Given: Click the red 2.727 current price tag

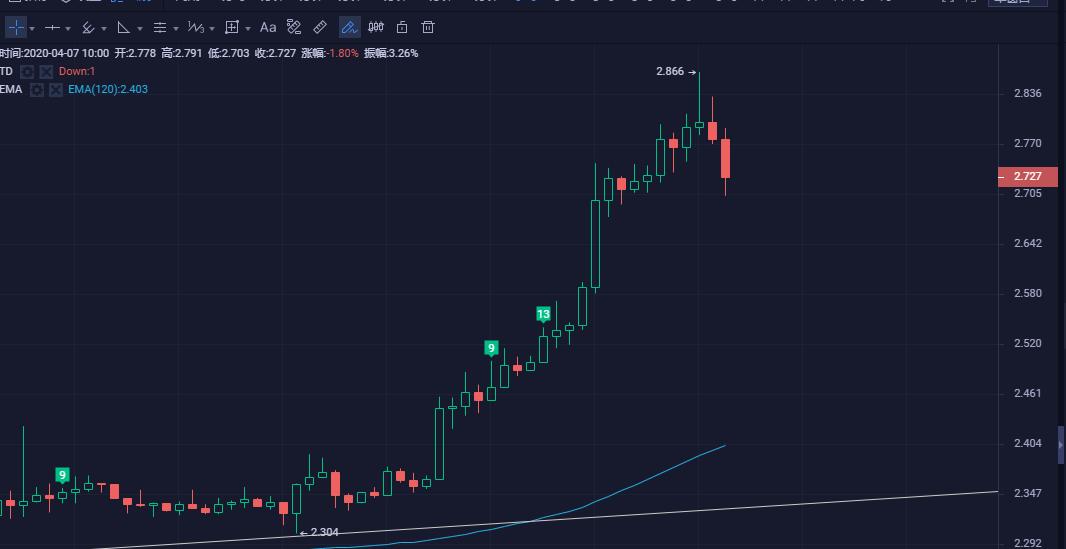Looking at the screenshot, I should (1027, 177).
